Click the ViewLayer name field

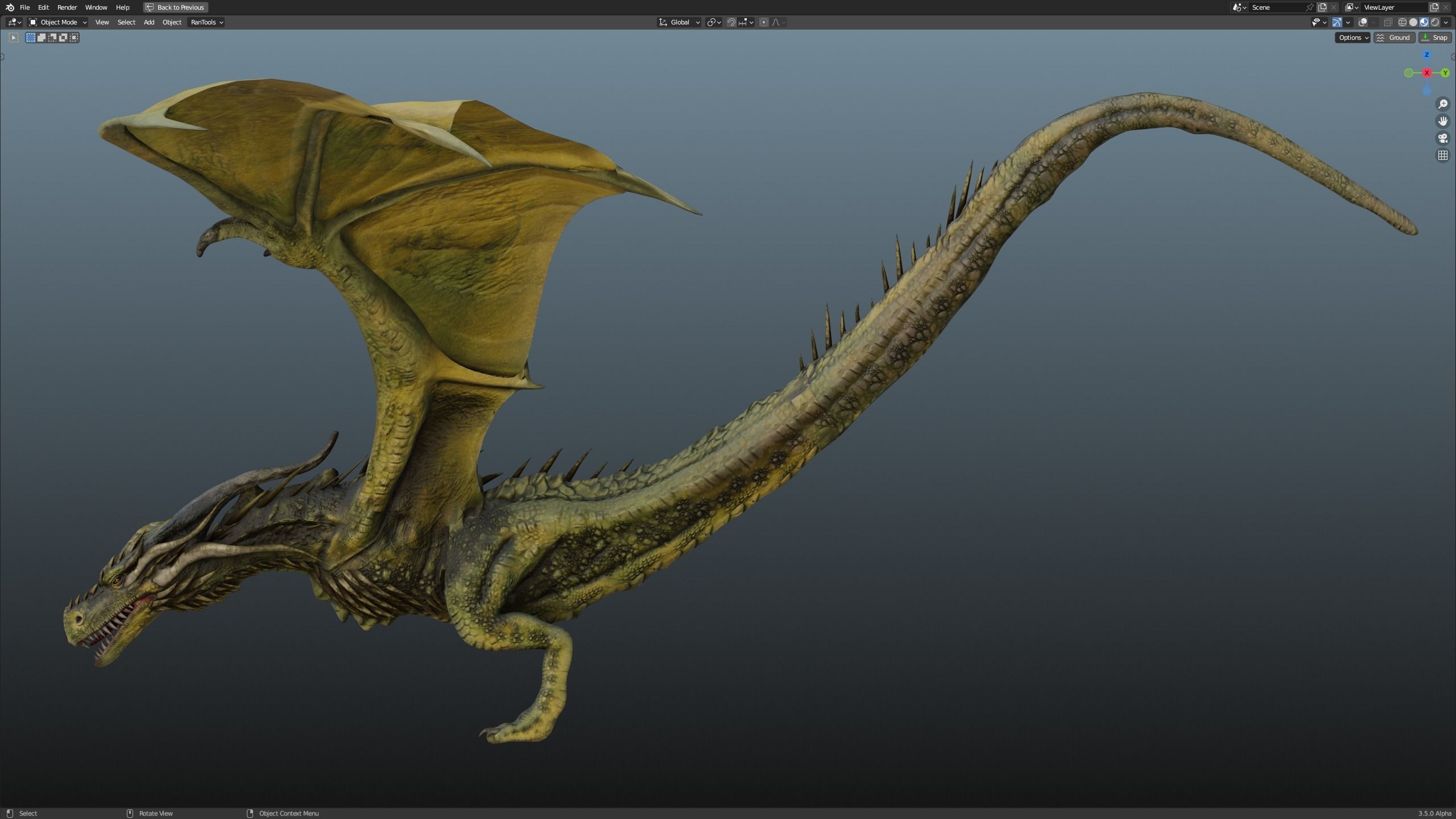[x=1394, y=7]
